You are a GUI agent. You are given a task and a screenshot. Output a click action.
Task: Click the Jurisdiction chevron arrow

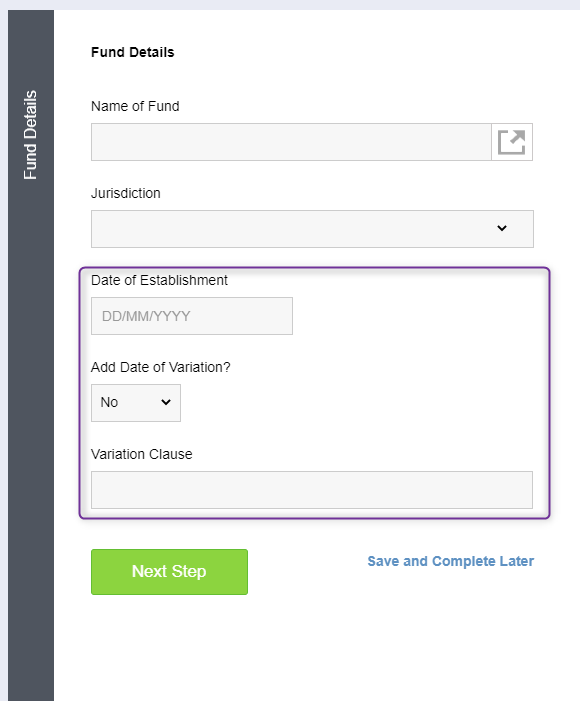[502, 228]
